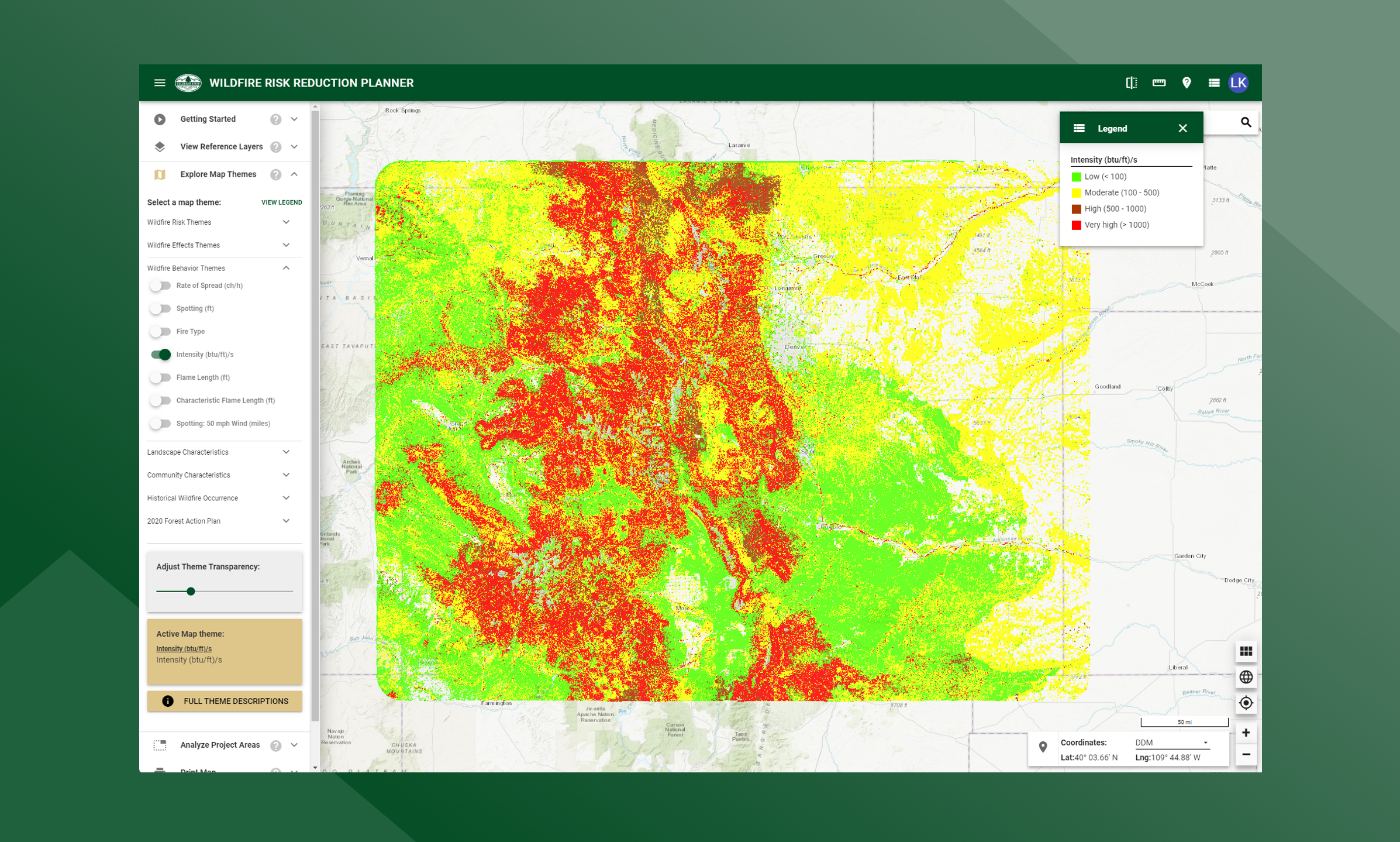Open help for Explore Map Themes
The height and width of the screenshot is (842, 1400).
[275, 174]
